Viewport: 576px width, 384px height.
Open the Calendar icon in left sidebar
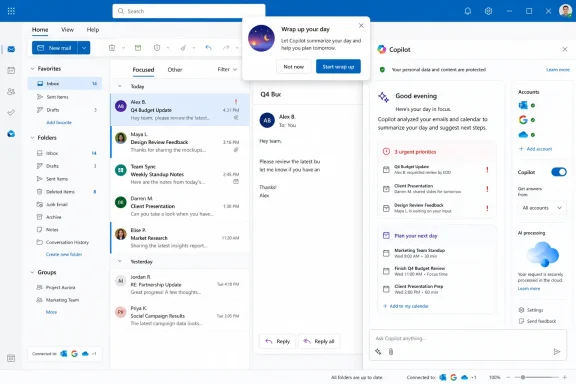click(x=11, y=70)
